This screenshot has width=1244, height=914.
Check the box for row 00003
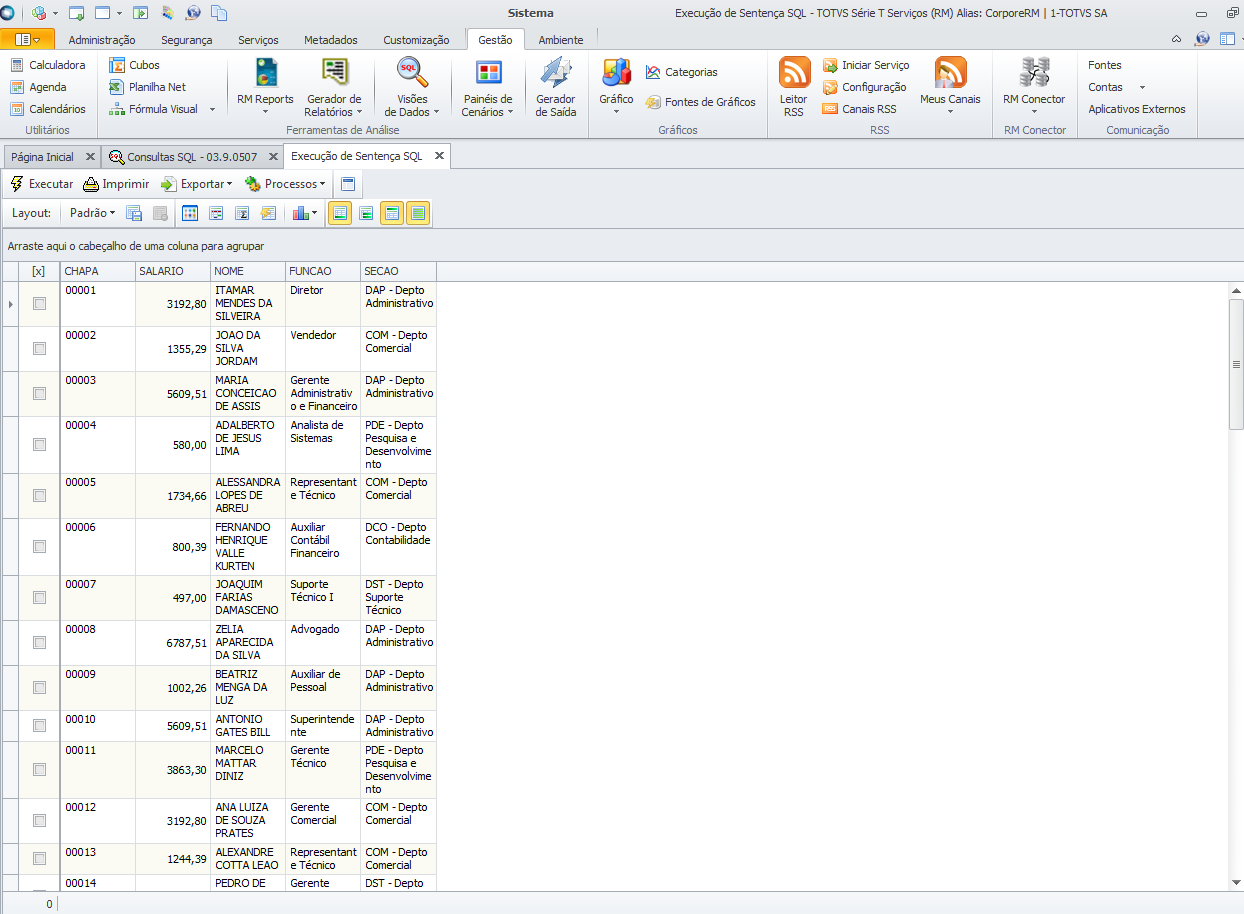pyautogui.click(x=40, y=394)
